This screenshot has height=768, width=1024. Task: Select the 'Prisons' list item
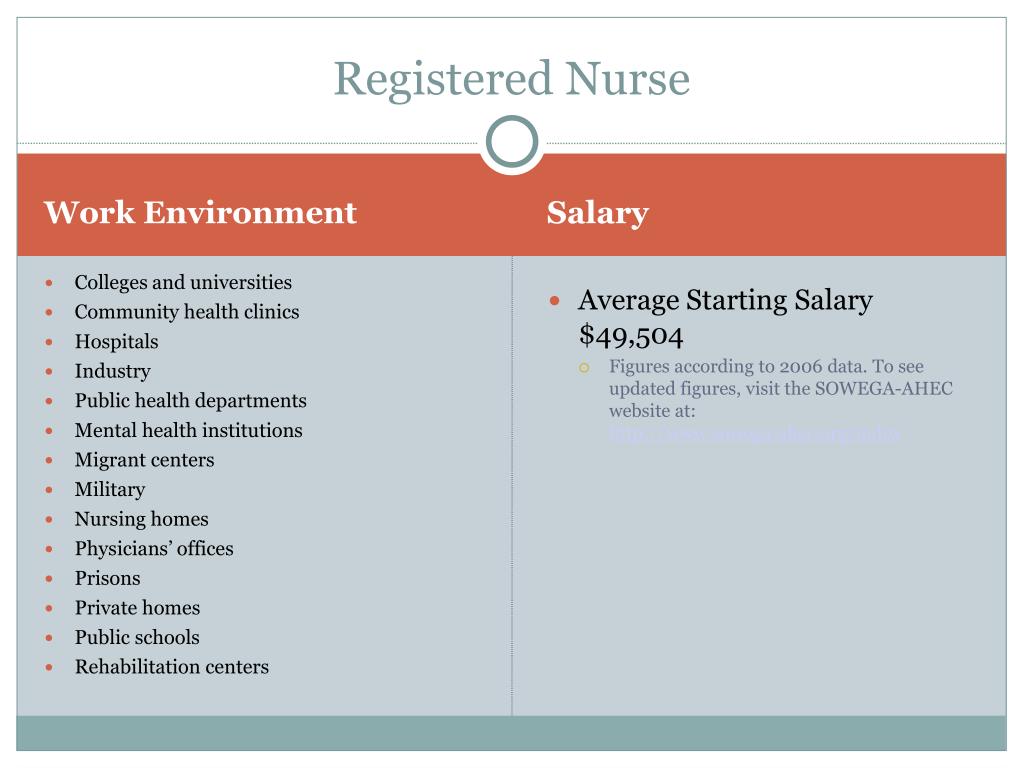click(107, 578)
